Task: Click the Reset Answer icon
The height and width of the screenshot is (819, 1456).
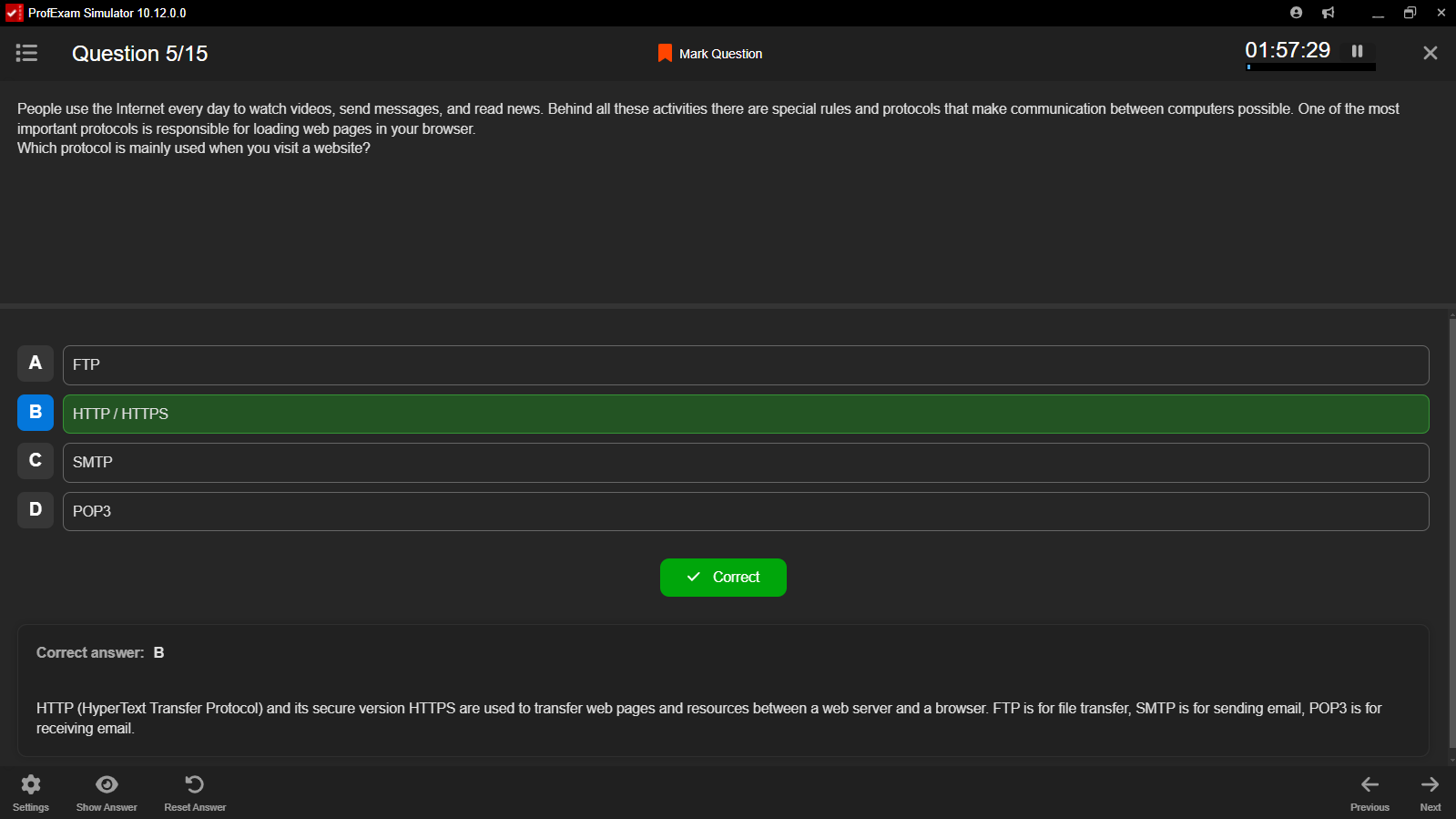Action: coord(195,784)
